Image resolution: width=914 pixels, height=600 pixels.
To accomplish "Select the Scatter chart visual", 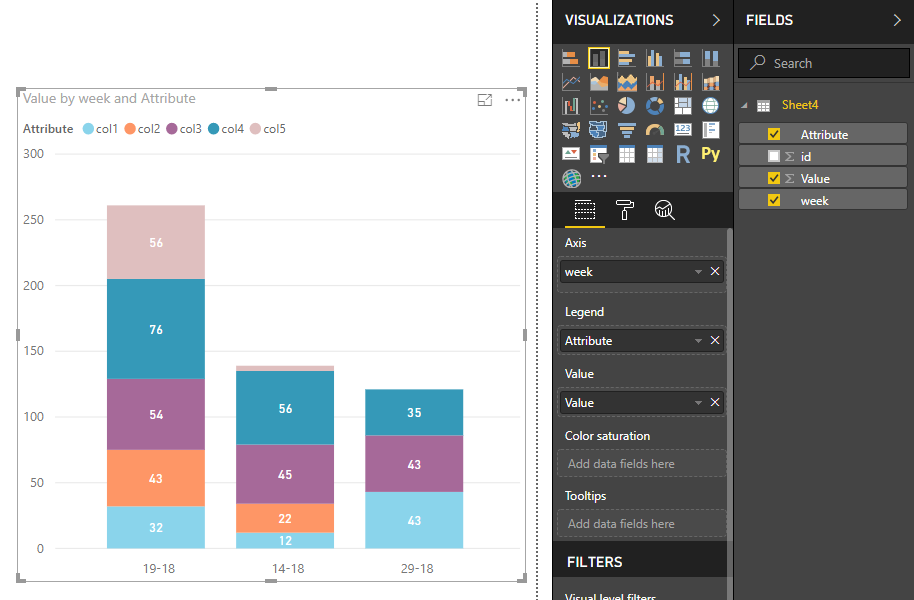I will tap(599, 106).
